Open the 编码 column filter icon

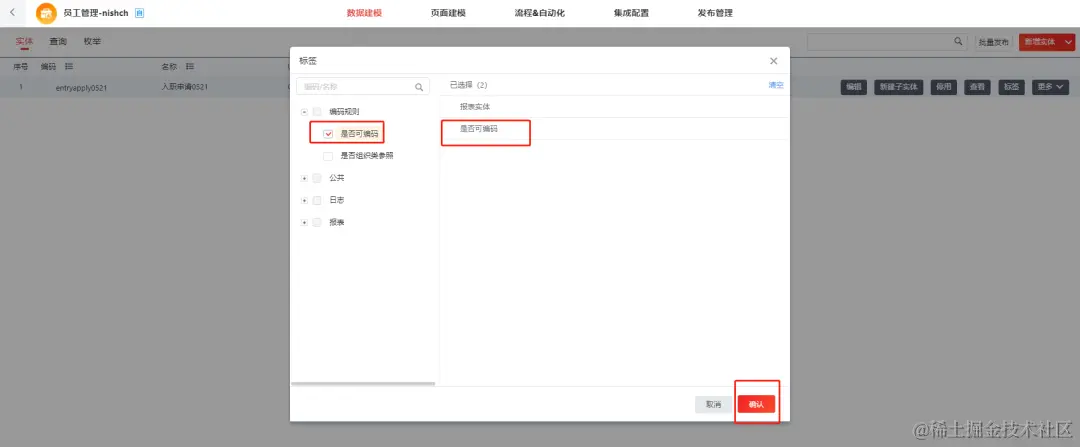[x=69, y=67]
